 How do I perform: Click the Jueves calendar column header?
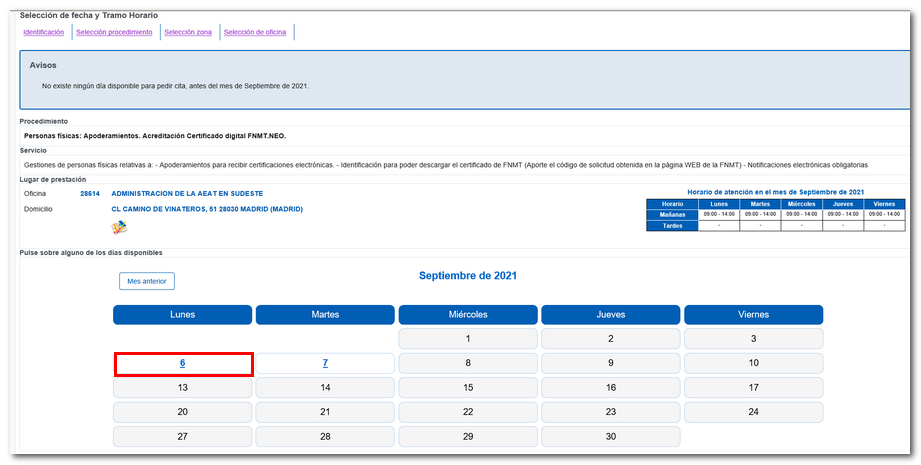click(611, 315)
